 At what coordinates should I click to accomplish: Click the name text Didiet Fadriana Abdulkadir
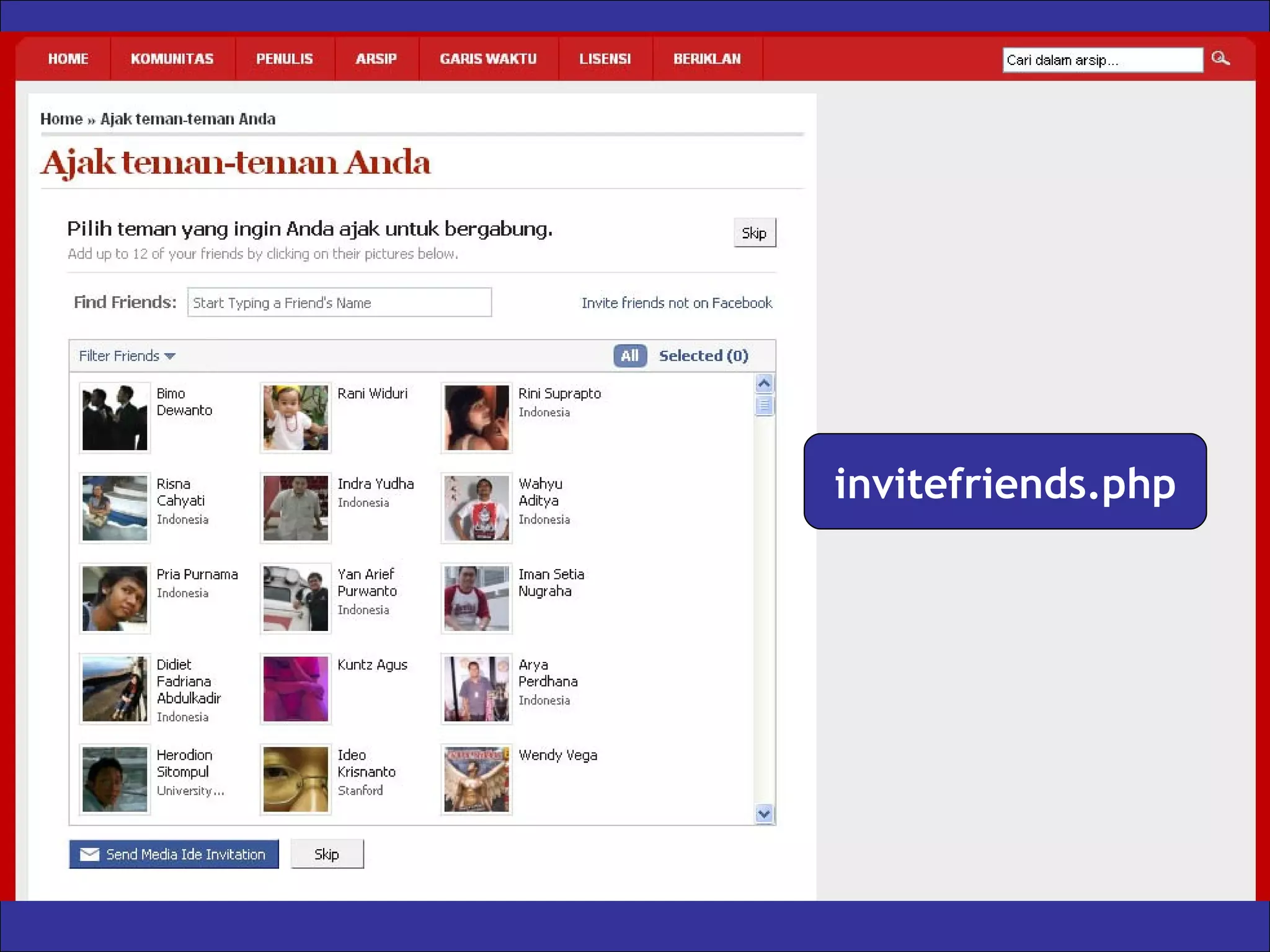coord(189,681)
